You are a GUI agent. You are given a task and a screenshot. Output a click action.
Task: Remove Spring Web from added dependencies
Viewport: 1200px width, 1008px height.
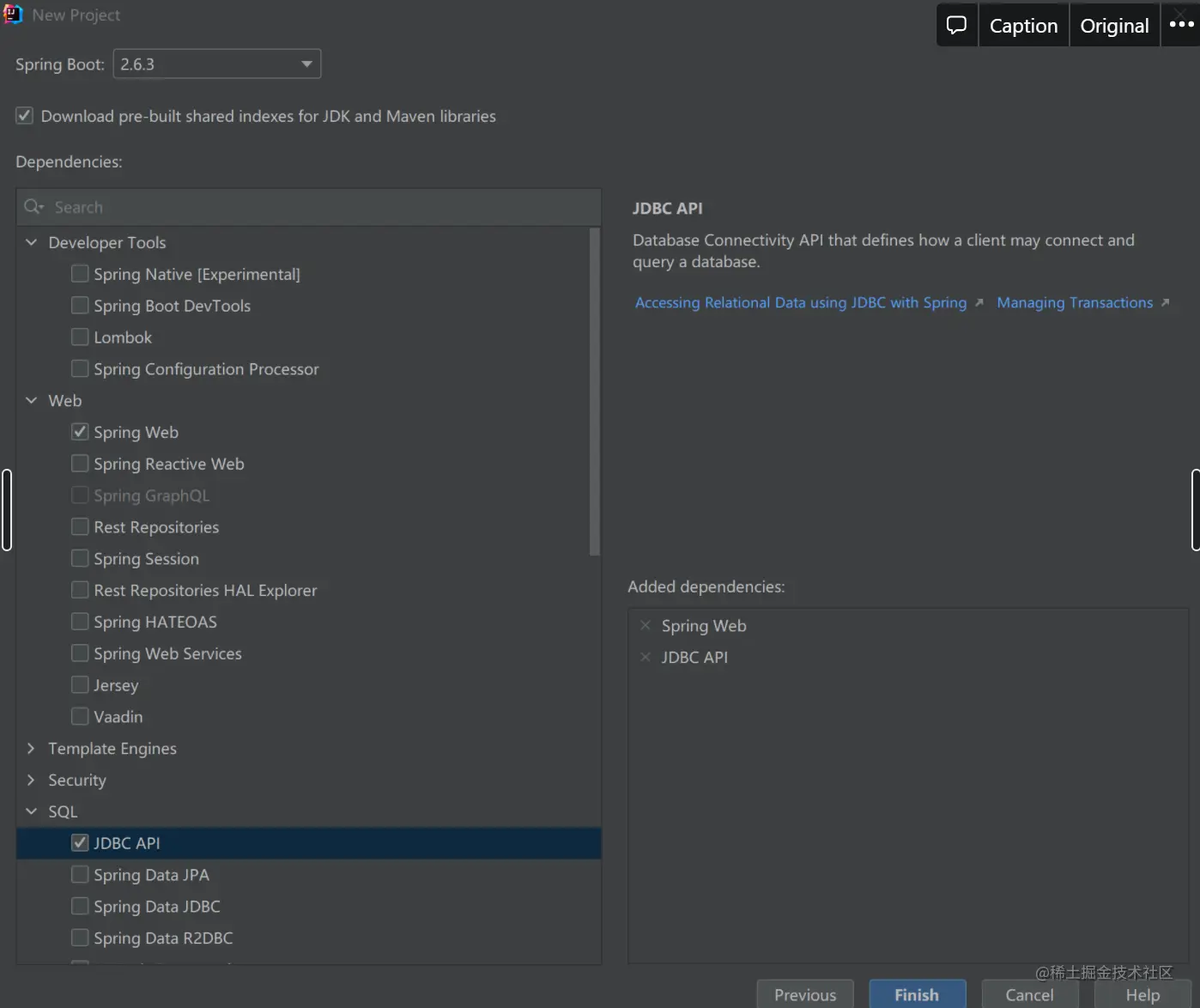coord(645,625)
